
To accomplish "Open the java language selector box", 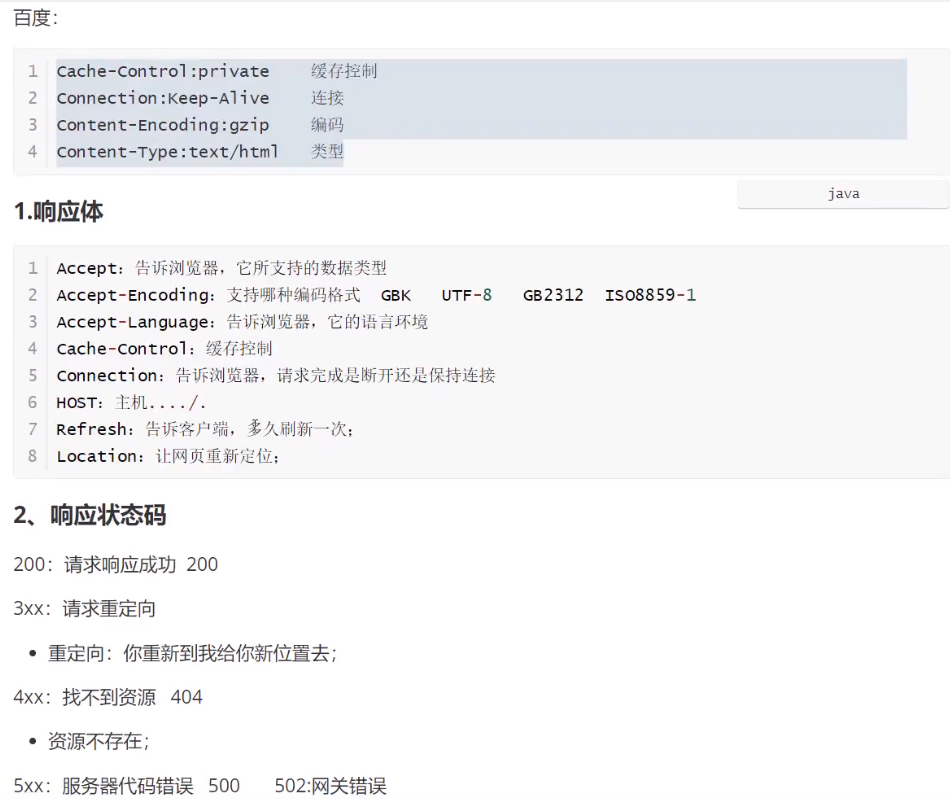I will tap(843, 194).
